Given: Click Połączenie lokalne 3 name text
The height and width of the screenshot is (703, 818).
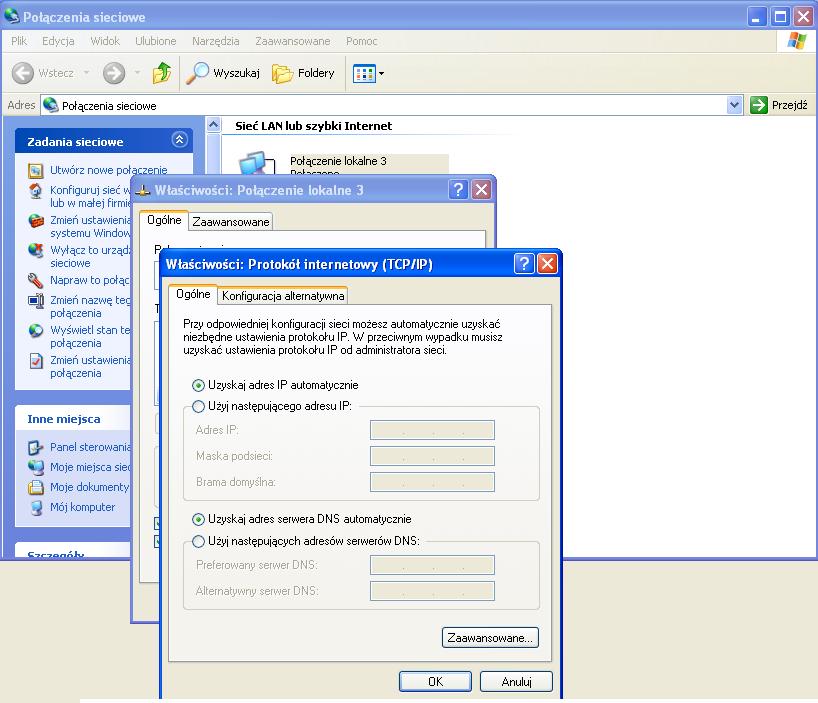Looking at the screenshot, I should point(338,161).
